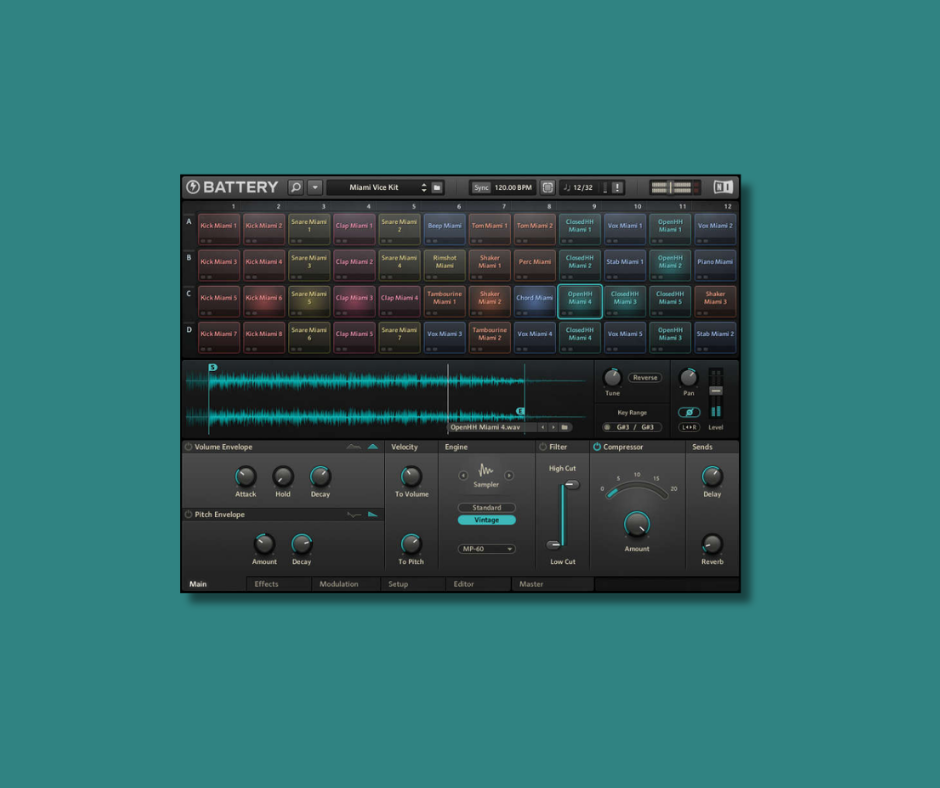
Task: Adjust the Level fader
Action: [716, 391]
